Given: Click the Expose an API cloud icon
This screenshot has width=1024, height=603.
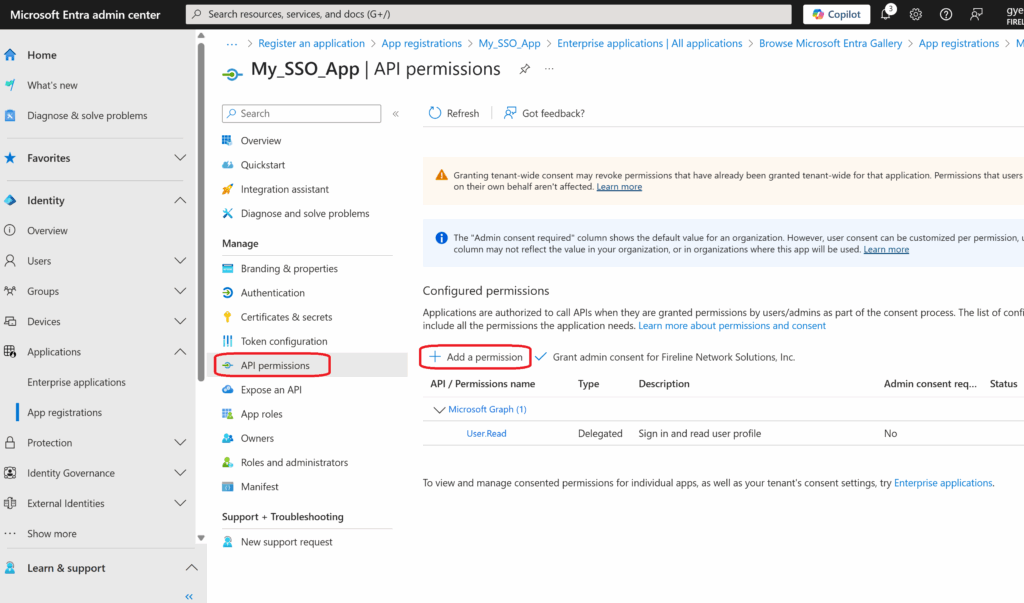Looking at the screenshot, I should pyautogui.click(x=227, y=389).
